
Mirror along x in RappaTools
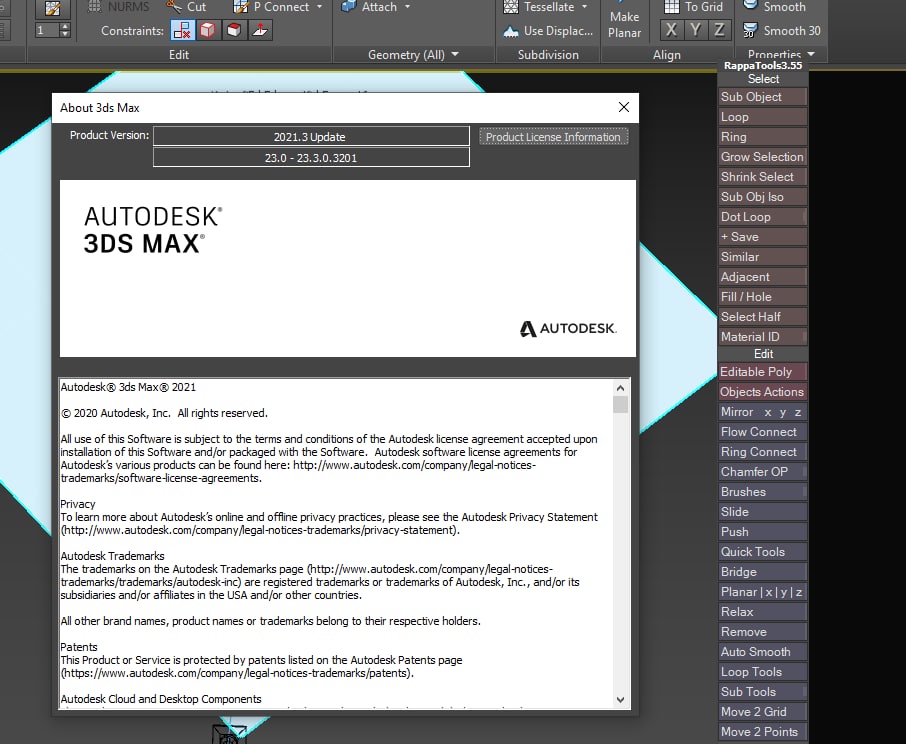[x=768, y=412]
